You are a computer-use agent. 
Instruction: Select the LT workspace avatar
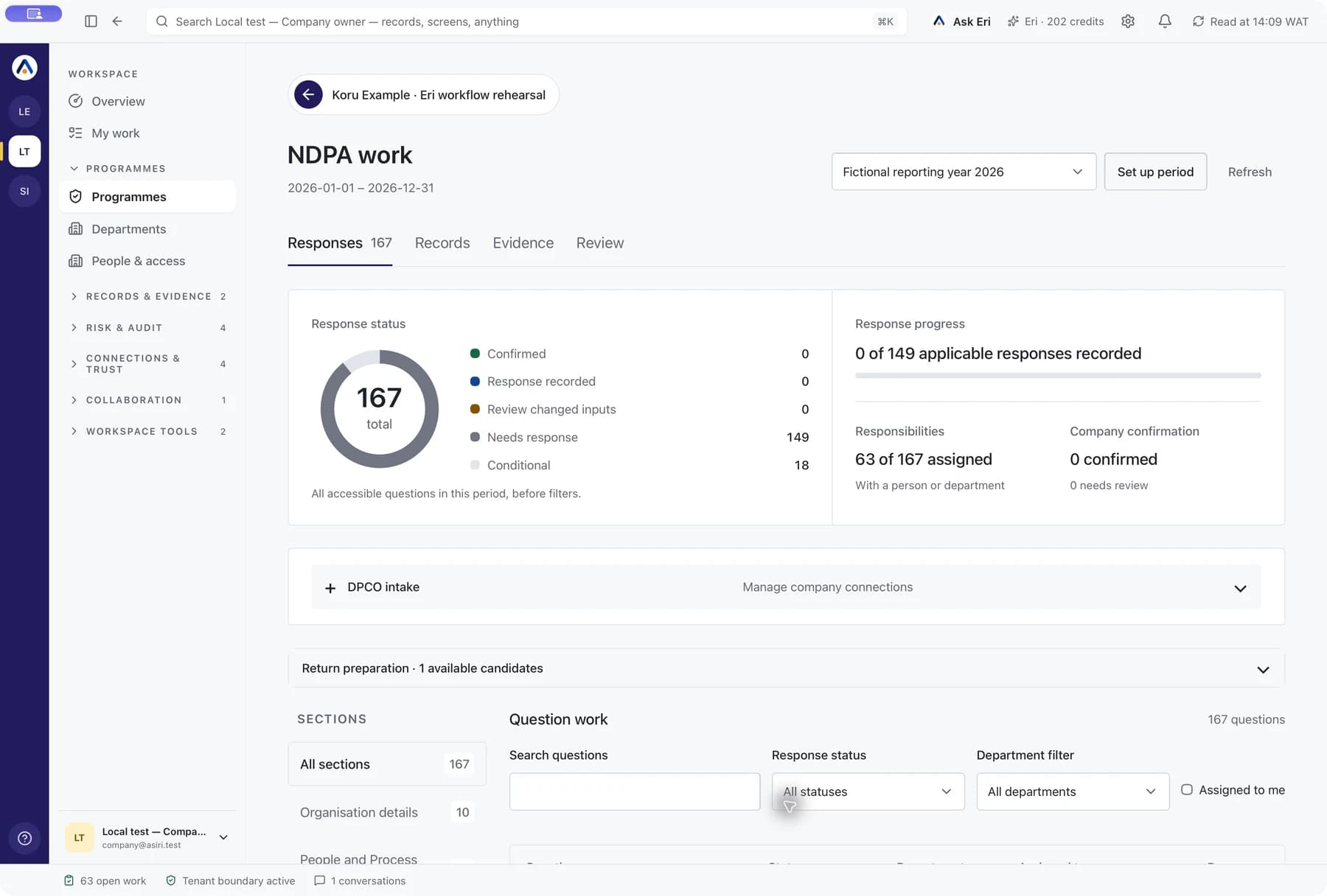[24, 151]
